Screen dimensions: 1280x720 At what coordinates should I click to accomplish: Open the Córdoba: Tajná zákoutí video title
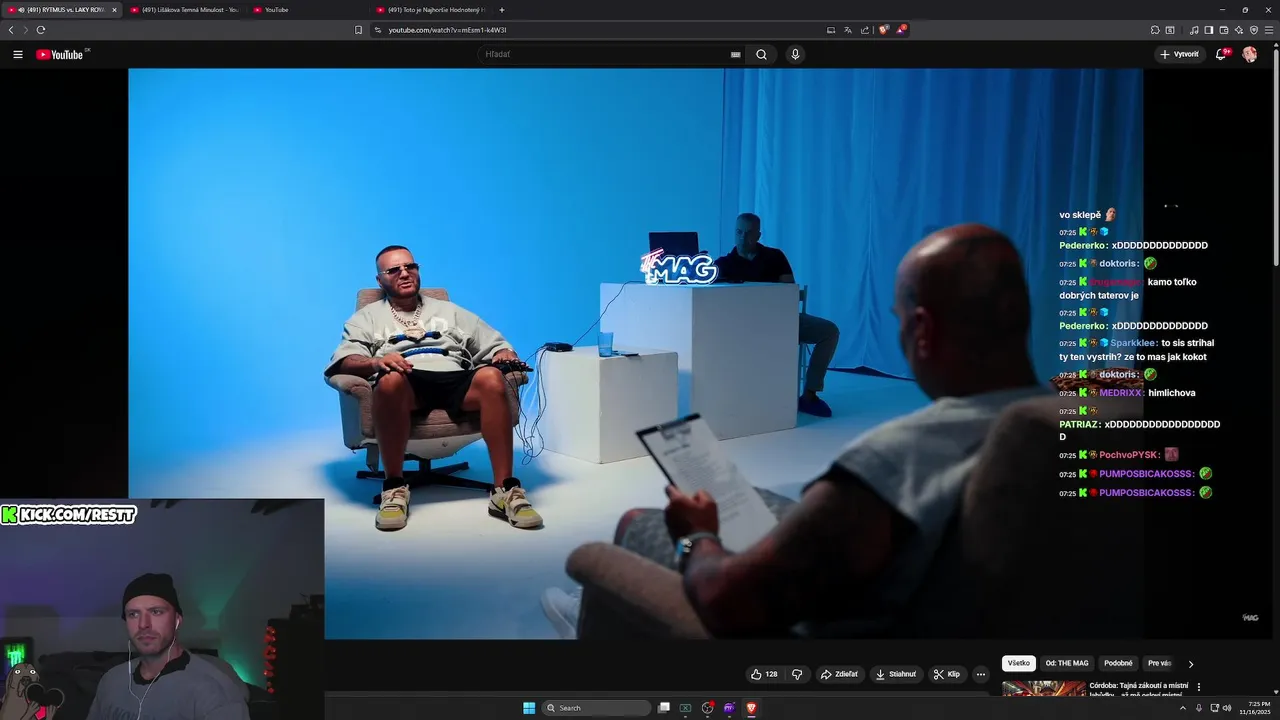[x=1138, y=689]
